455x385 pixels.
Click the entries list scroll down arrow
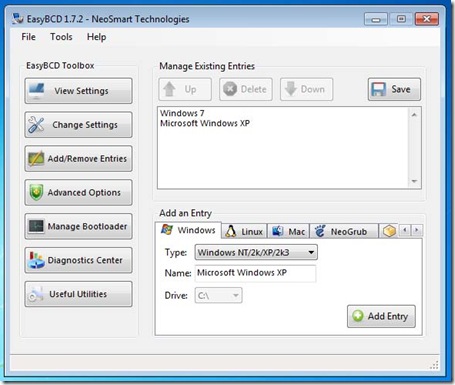(x=414, y=181)
